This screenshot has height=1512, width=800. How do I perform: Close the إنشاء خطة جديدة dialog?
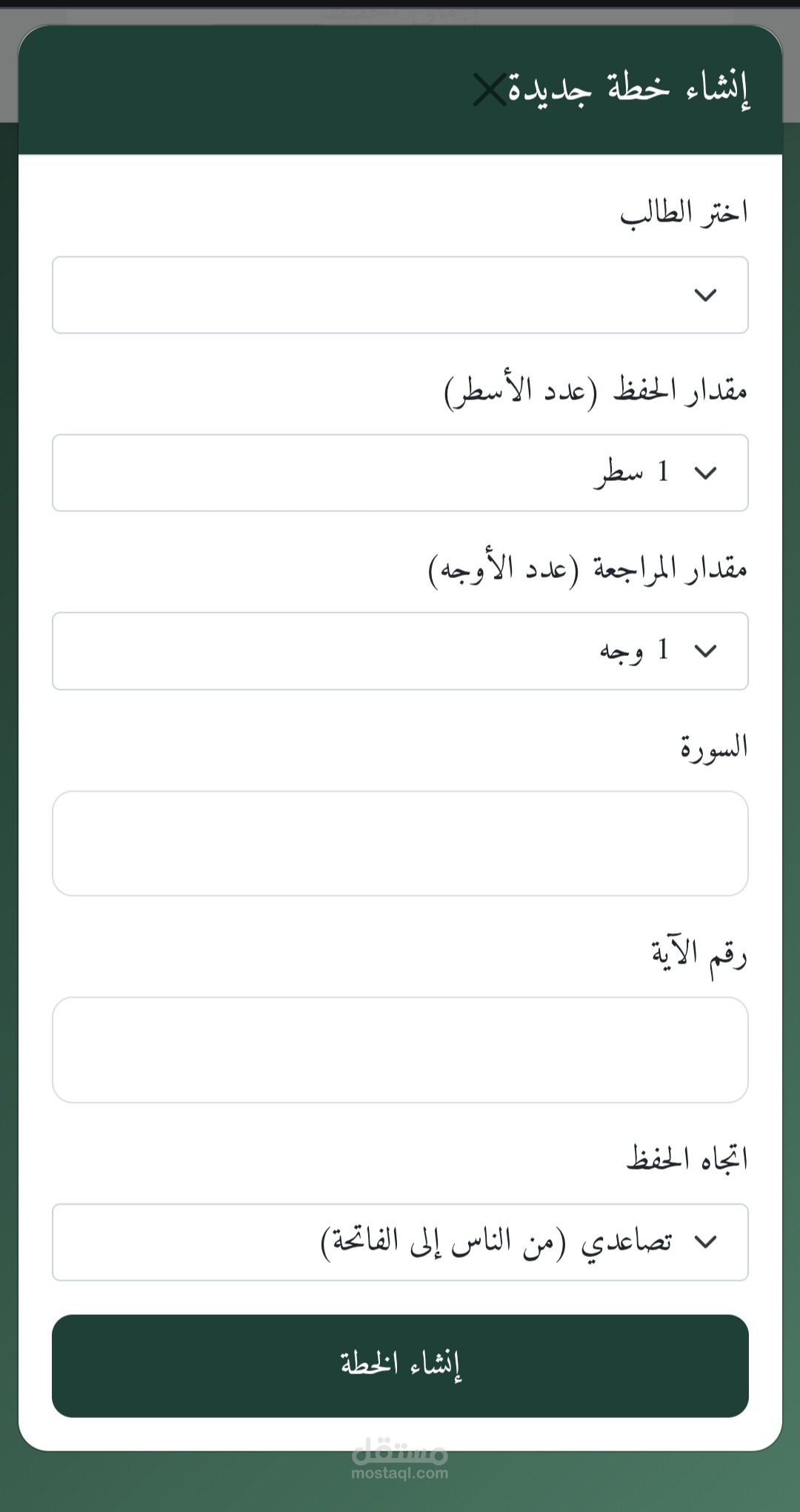click(490, 90)
